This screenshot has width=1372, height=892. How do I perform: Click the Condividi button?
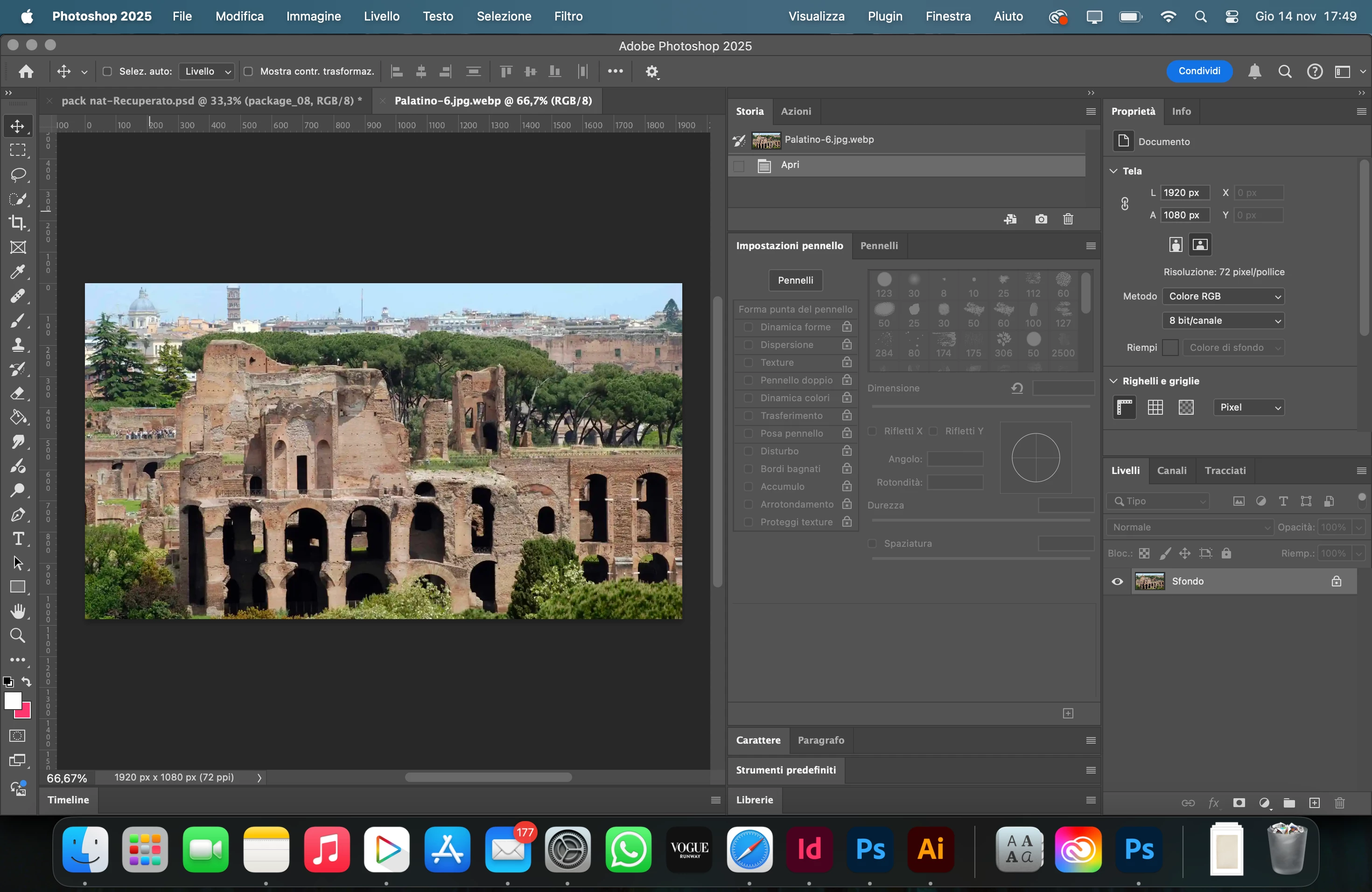[1199, 71]
